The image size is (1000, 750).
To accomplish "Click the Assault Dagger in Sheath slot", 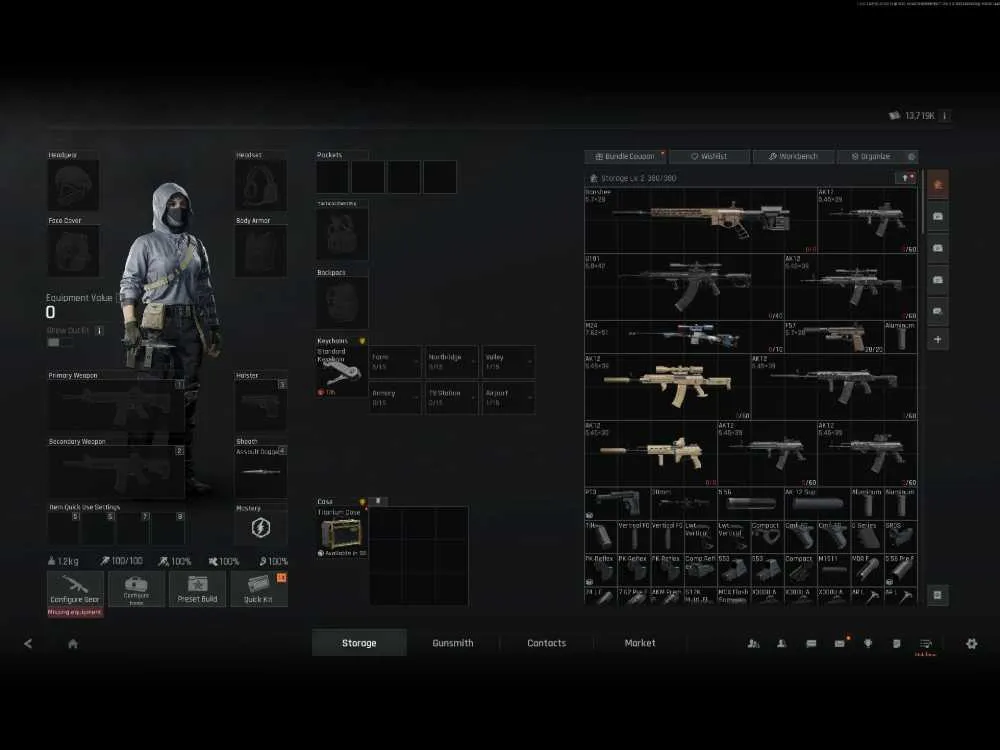I will pyautogui.click(x=261, y=471).
